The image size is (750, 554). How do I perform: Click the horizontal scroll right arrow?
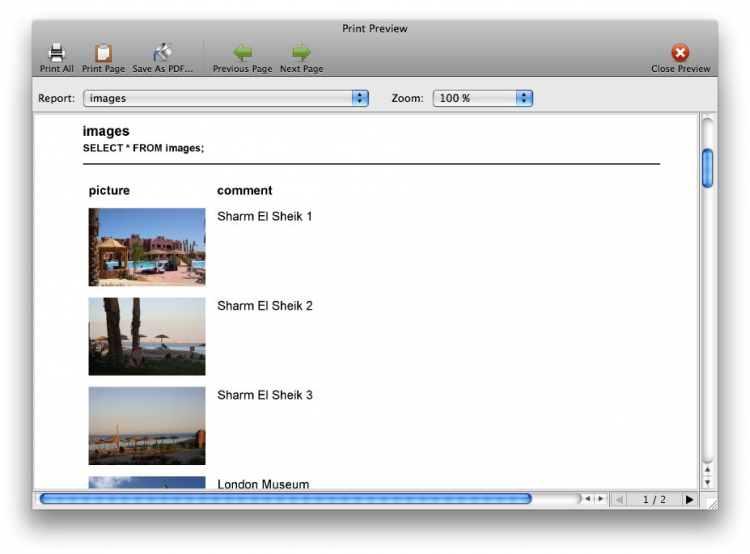click(601, 499)
